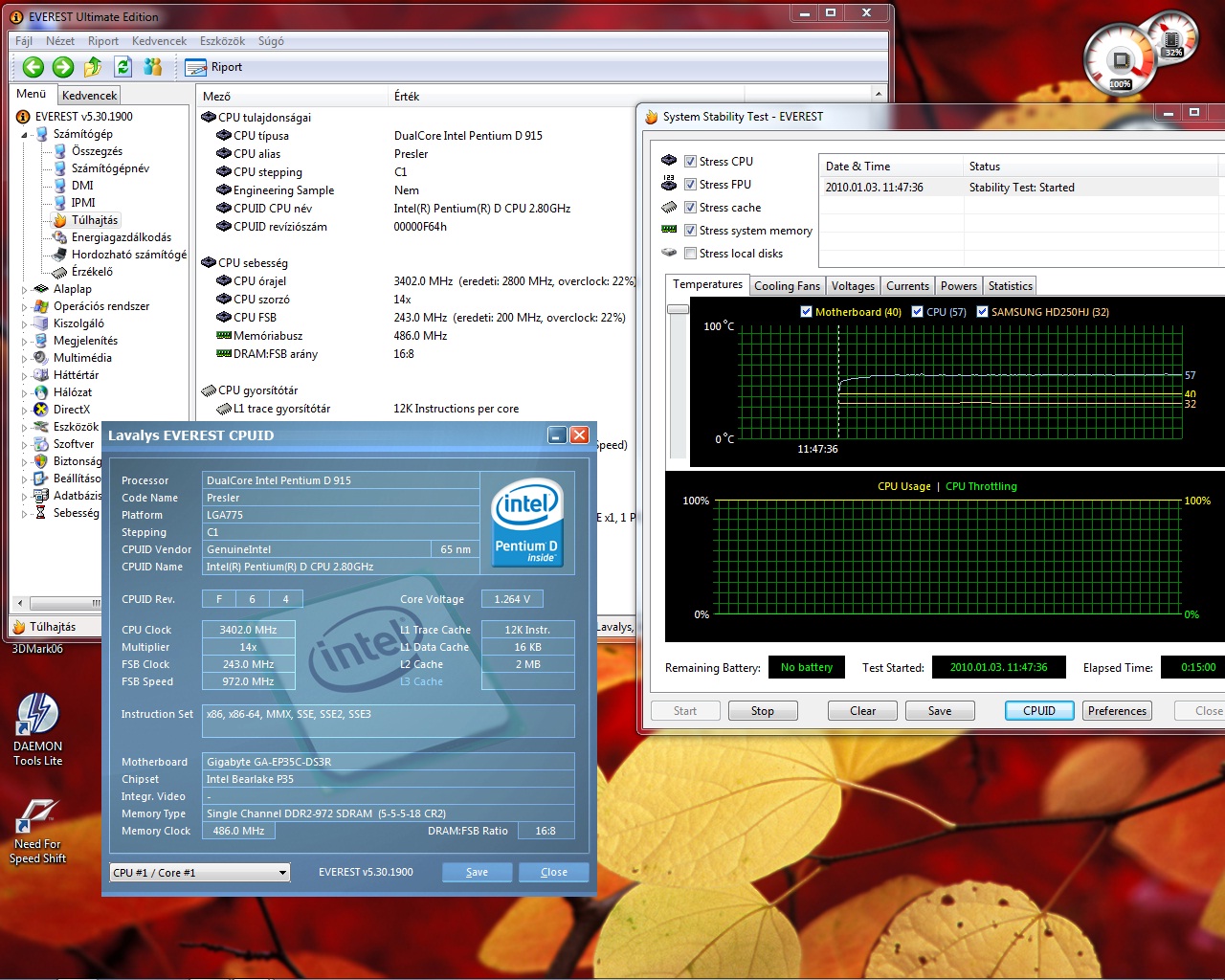Viewport: 1225px width, 980px height.
Task: Expand the Alaplap tree node
Action: click(24, 289)
